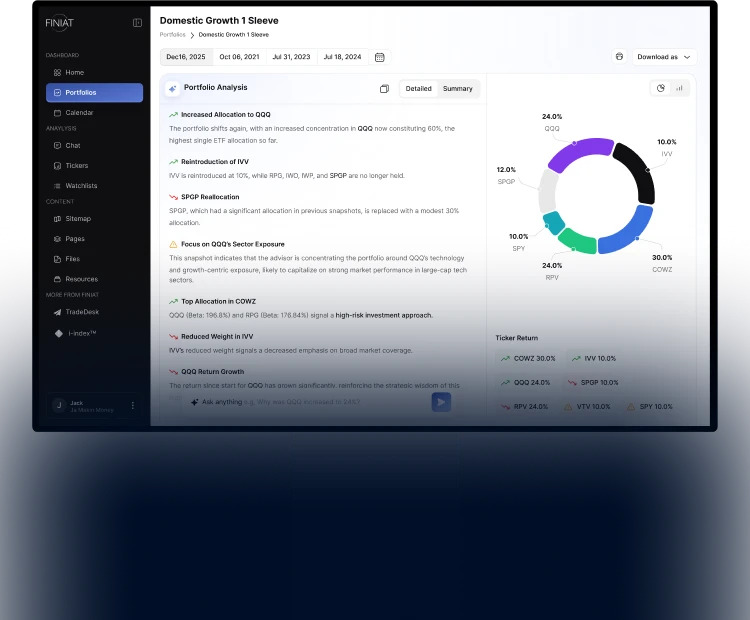The image size is (750, 620).
Task: Click the SPY 10.0% ticker chip
Action: 650,407
